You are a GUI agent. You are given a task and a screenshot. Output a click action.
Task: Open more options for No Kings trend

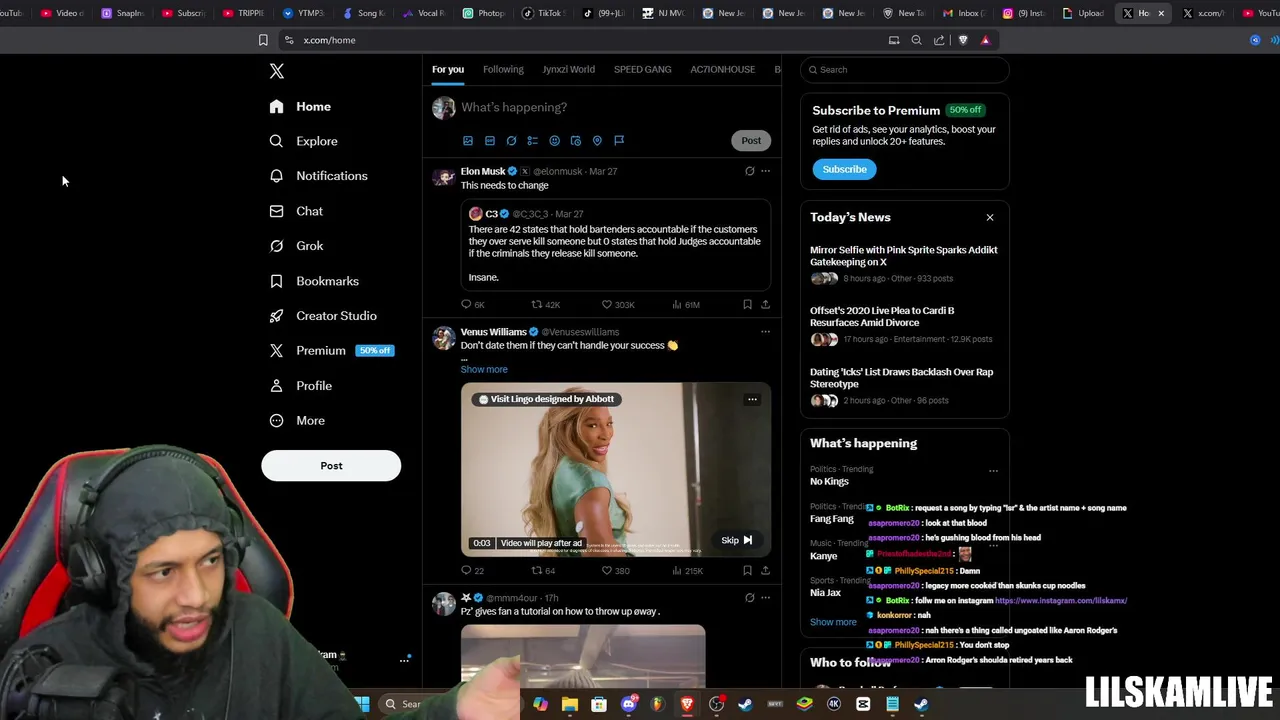(x=993, y=471)
